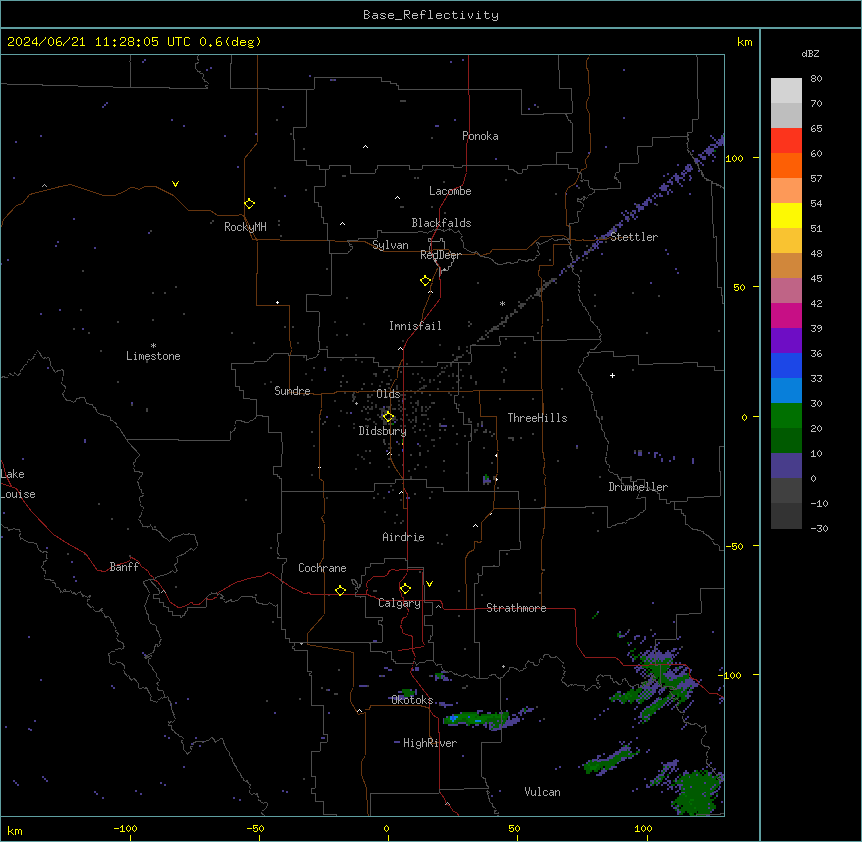Click the yellow V marker northwest of RockyMH
Screen dimensions: 862x842
(x=175, y=184)
